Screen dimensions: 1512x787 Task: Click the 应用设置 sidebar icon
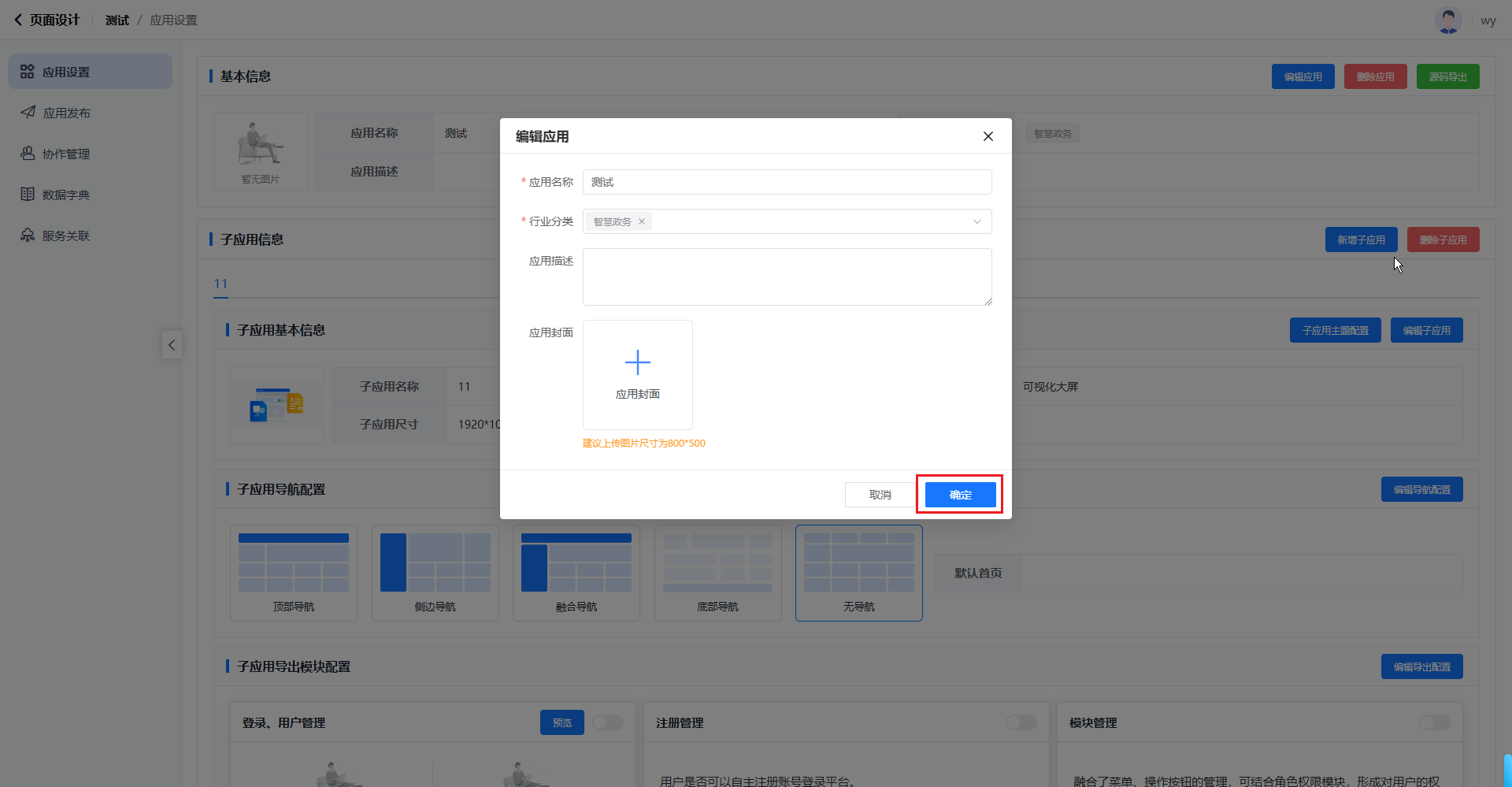point(28,72)
